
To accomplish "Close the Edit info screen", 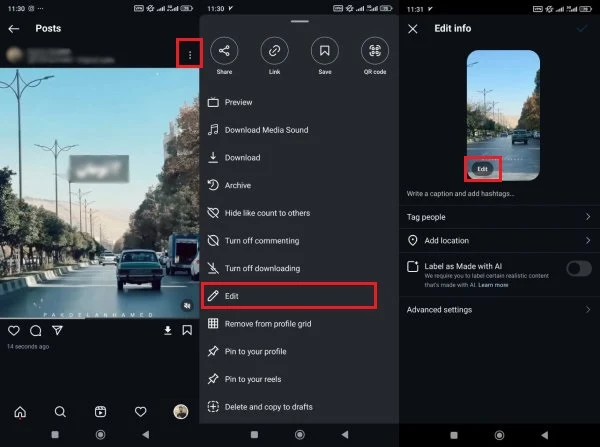I will pyautogui.click(x=413, y=29).
